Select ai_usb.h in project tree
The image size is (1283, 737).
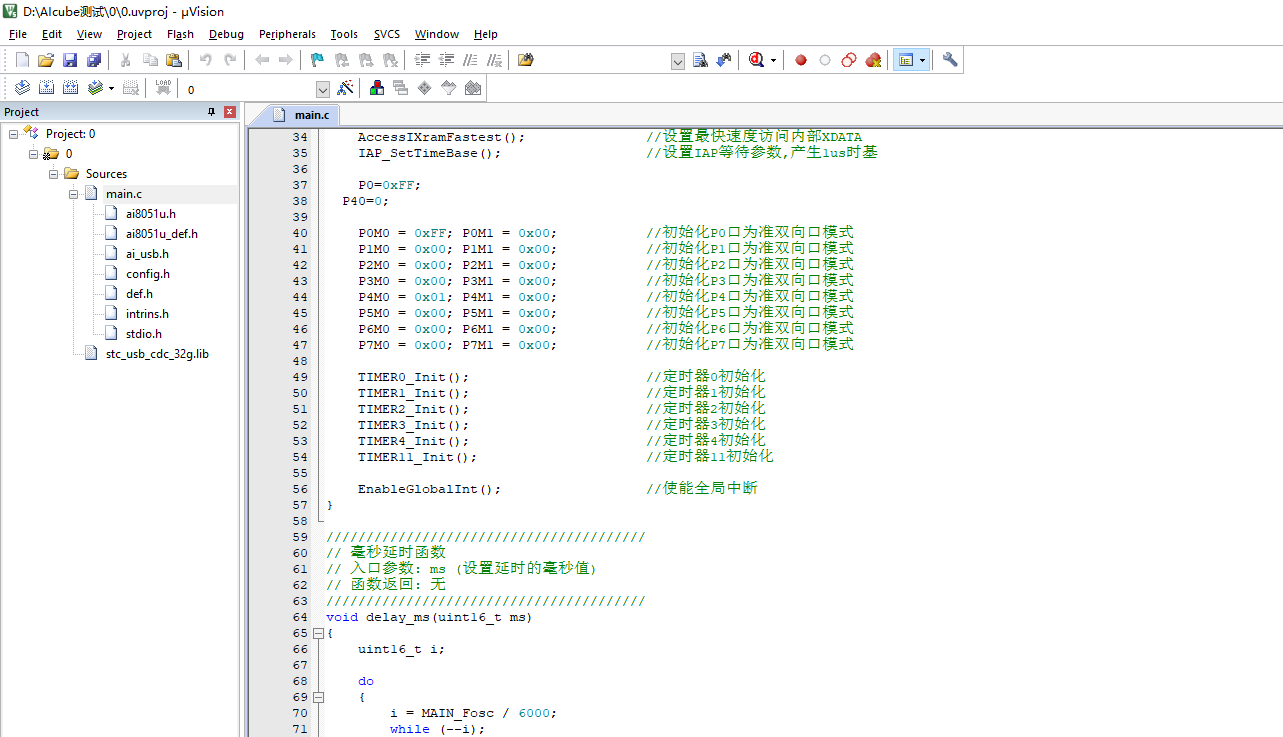click(x=147, y=254)
